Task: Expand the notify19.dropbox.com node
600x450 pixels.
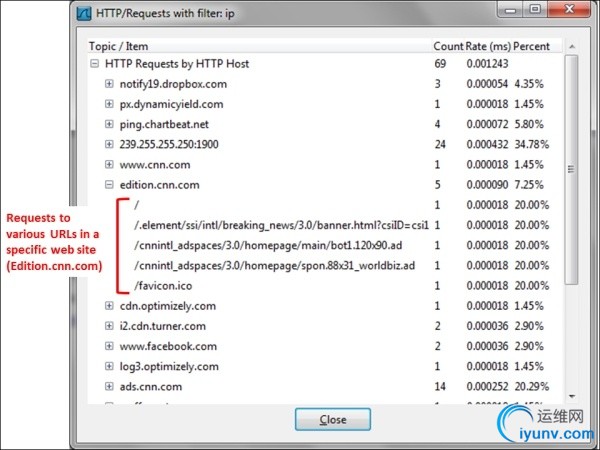Action: click(109, 83)
